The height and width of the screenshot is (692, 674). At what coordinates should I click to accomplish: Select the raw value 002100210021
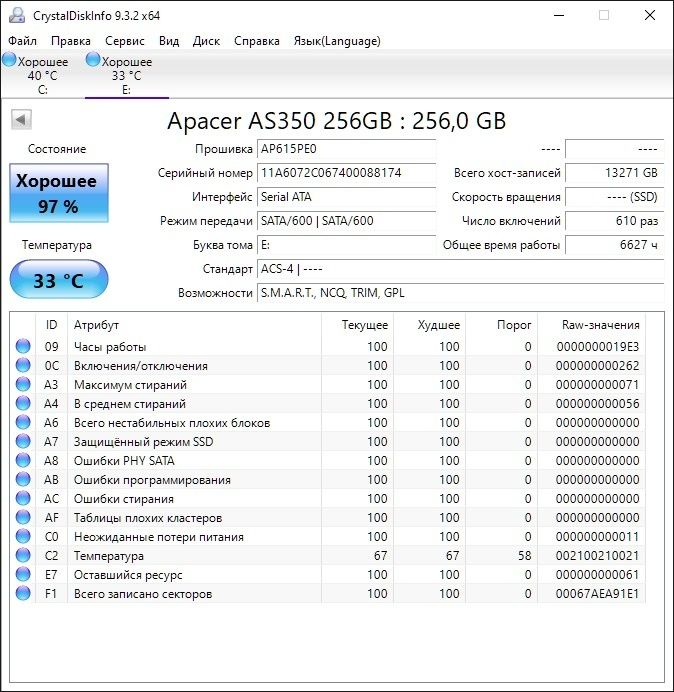pos(597,556)
